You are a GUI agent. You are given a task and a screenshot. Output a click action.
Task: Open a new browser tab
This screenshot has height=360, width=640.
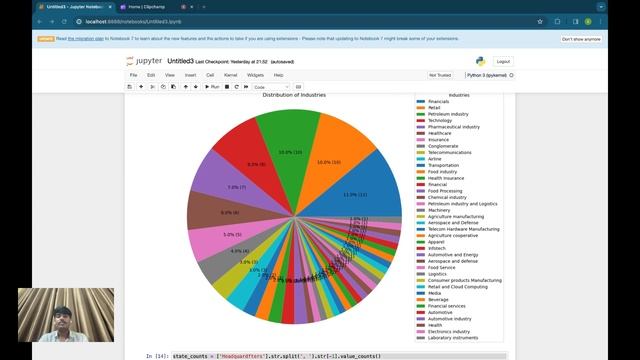coord(204,7)
